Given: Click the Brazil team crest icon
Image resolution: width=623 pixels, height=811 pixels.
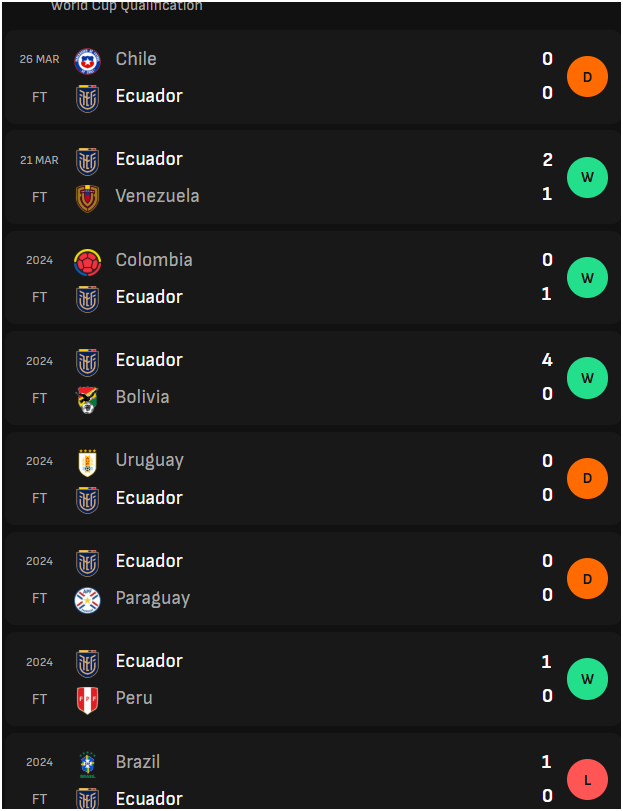Looking at the screenshot, I should click(x=87, y=764).
